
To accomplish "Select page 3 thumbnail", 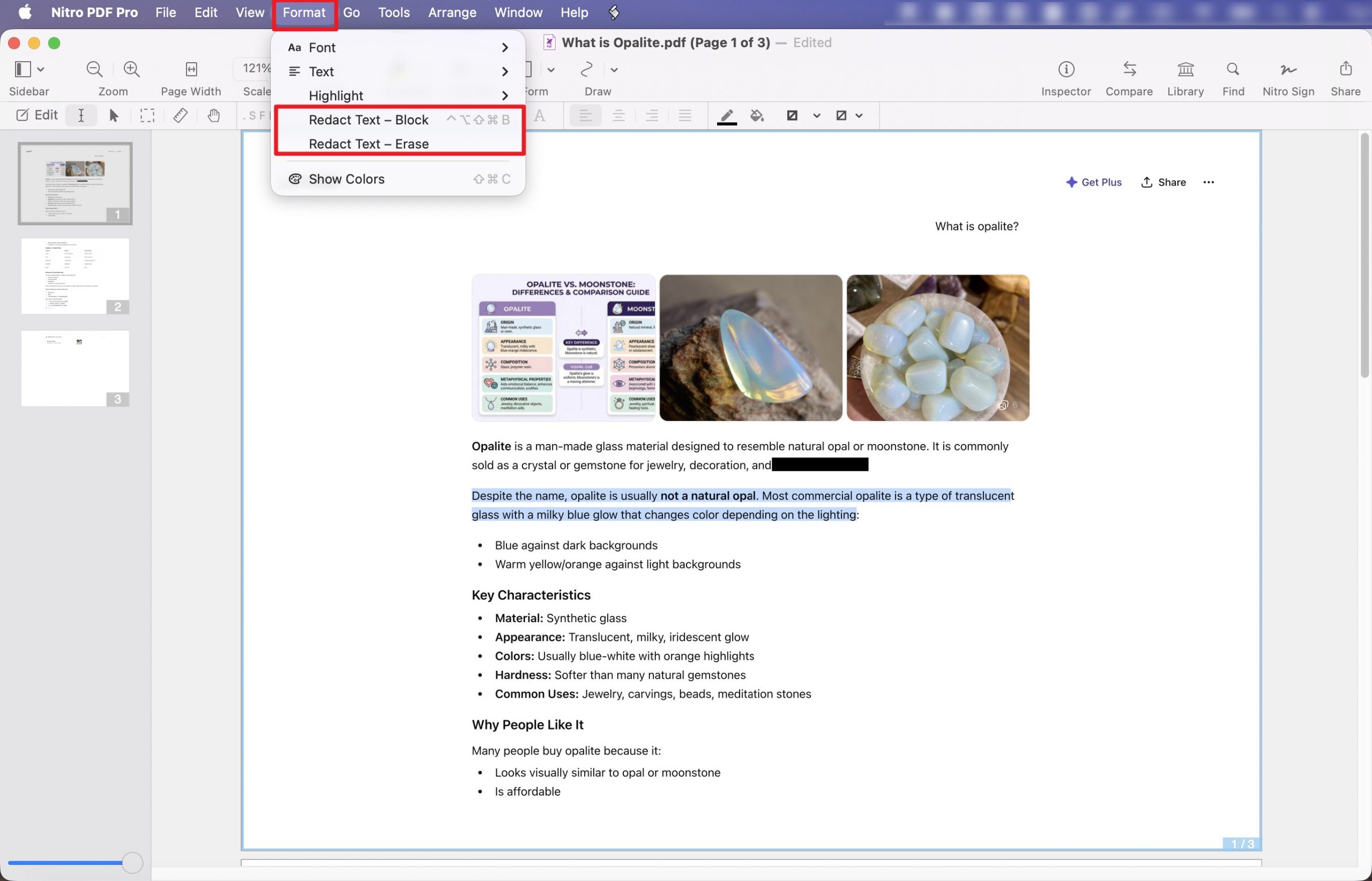I will pyautogui.click(x=75, y=368).
